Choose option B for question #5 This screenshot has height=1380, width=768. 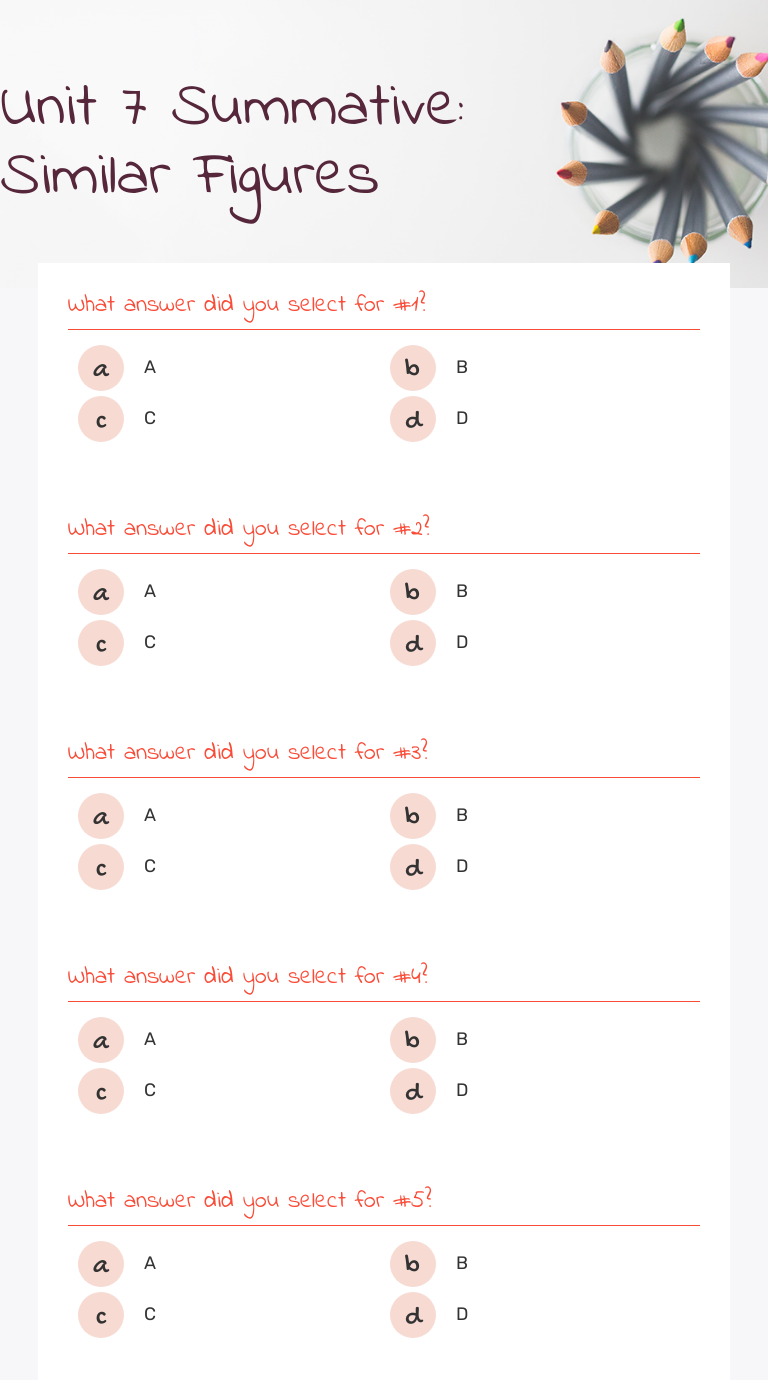click(x=413, y=1264)
